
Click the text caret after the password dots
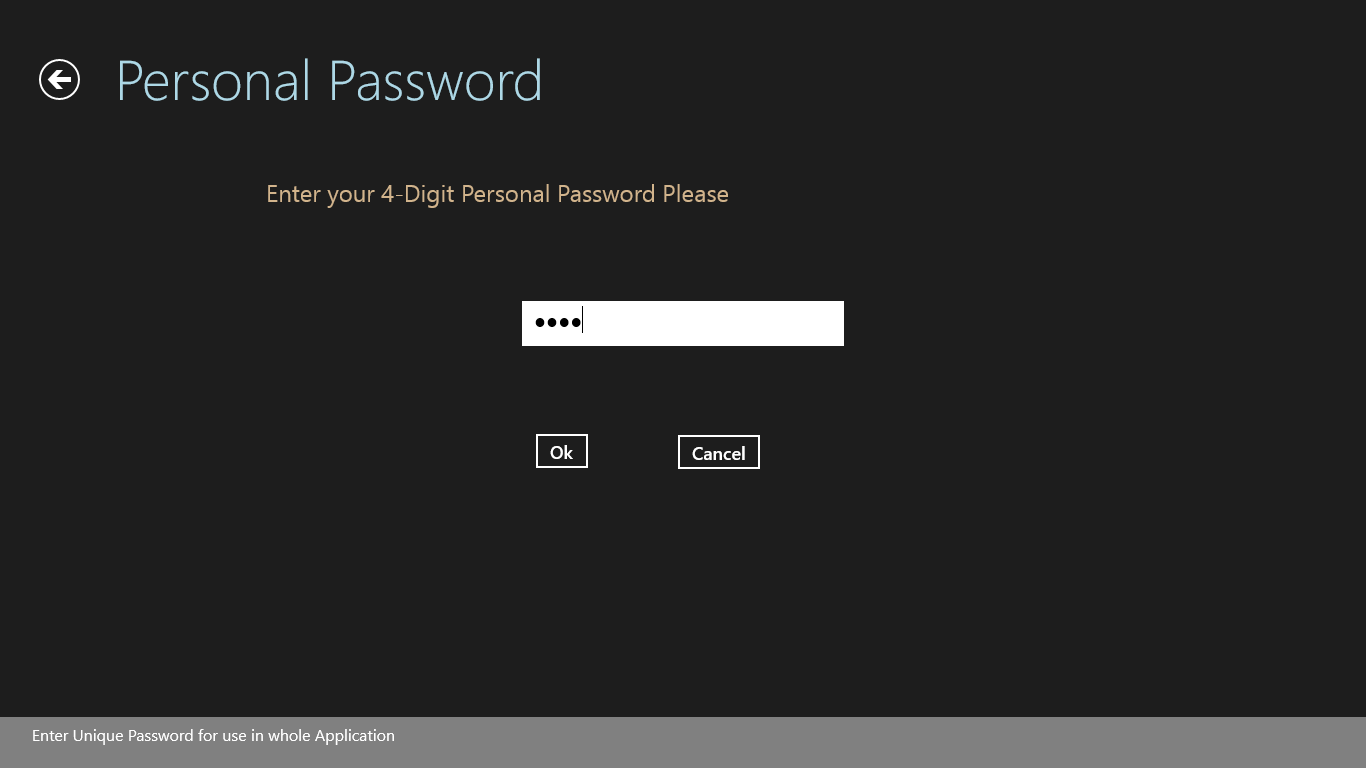[583, 322]
